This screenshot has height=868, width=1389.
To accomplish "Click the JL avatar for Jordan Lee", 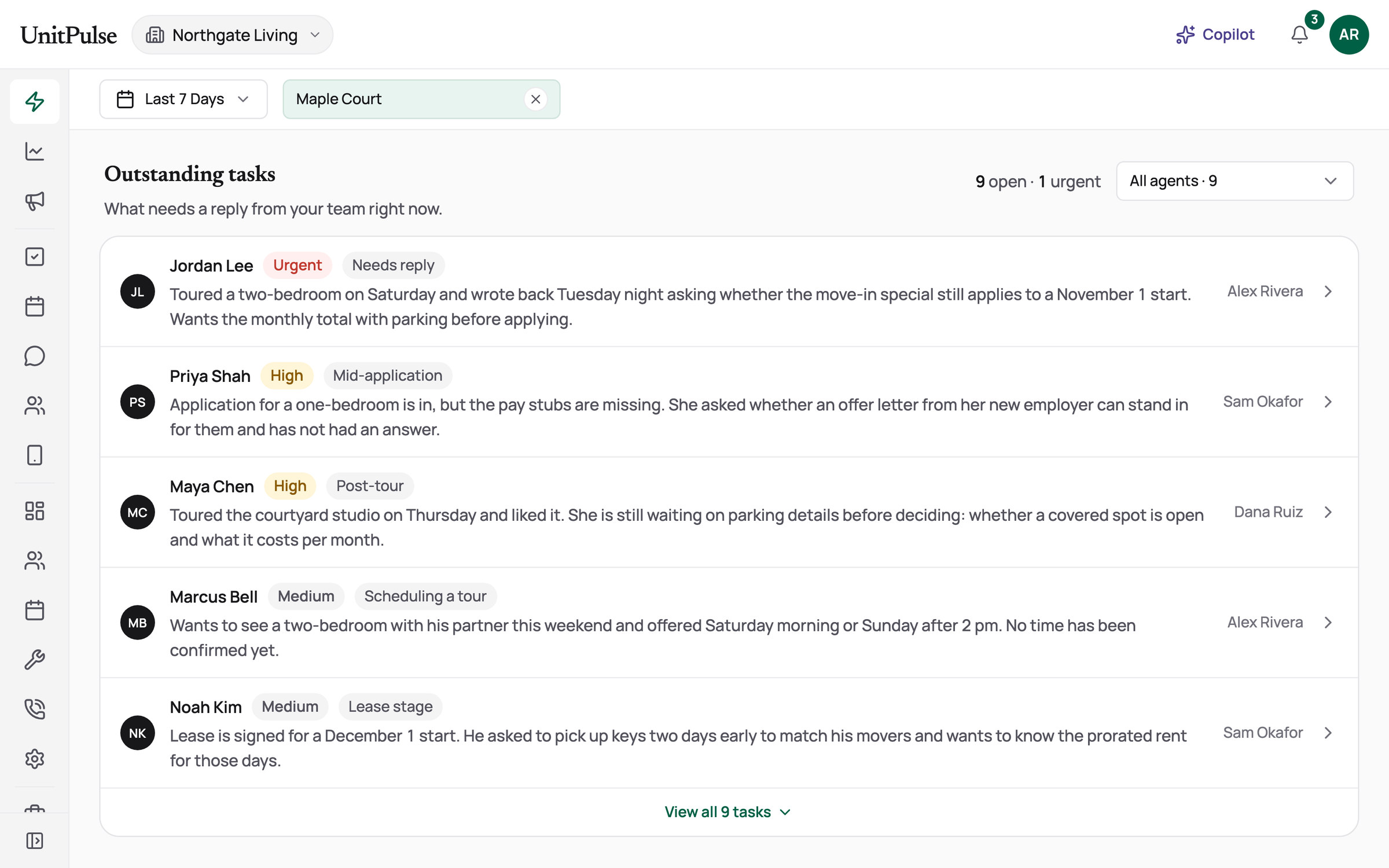I will pos(137,292).
